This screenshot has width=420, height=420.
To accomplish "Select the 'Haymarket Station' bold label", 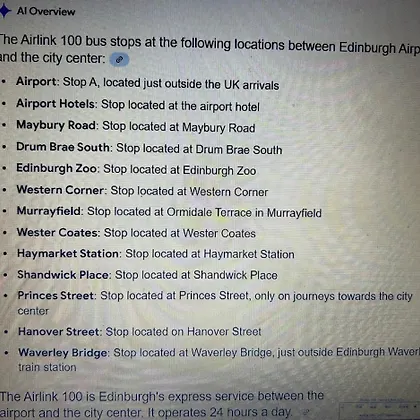I will (68, 254).
